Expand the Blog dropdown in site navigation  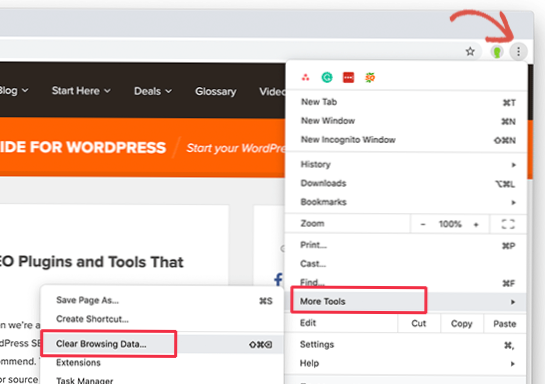click(x=14, y=91)
